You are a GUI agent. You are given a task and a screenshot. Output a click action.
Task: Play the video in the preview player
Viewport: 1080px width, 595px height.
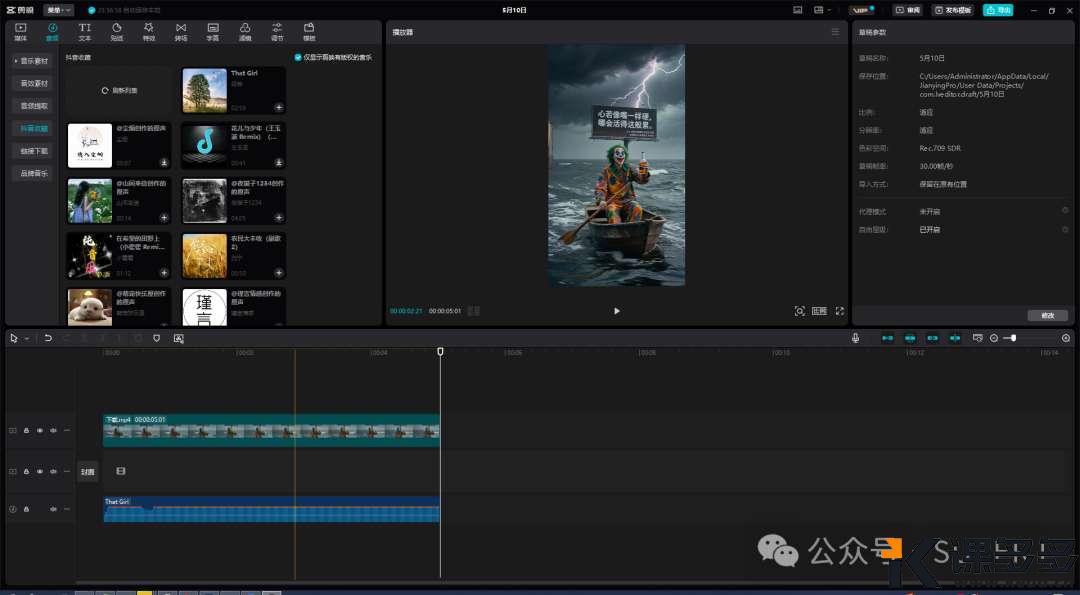[616, 311]
